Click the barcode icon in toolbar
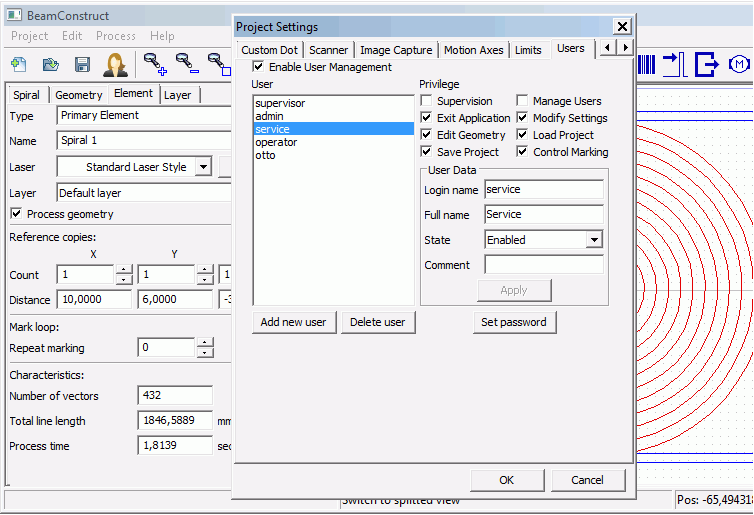This screenshot has height=515, width=754. (646, 64)
